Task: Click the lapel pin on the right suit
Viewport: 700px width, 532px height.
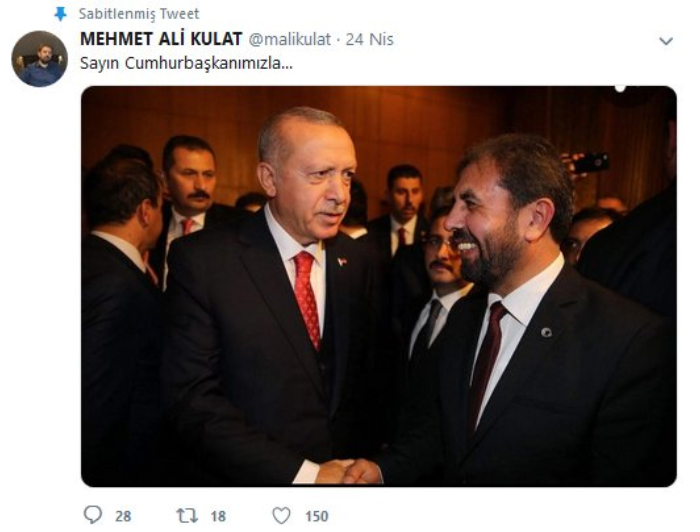Action: (546, 332)
